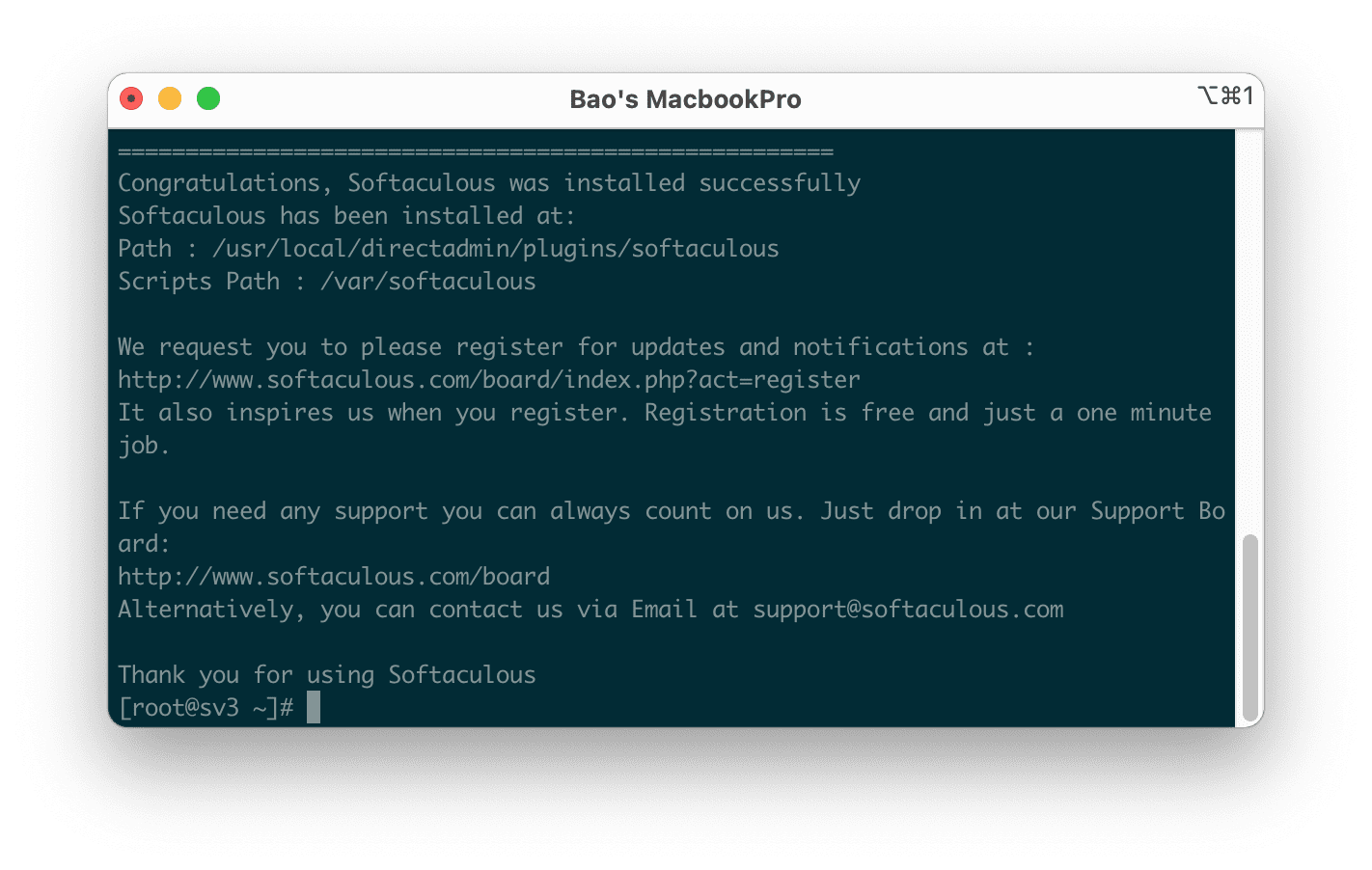Close the terminal window with red button
Screen dimensions: 1372x870
click(x=131, y=98)
